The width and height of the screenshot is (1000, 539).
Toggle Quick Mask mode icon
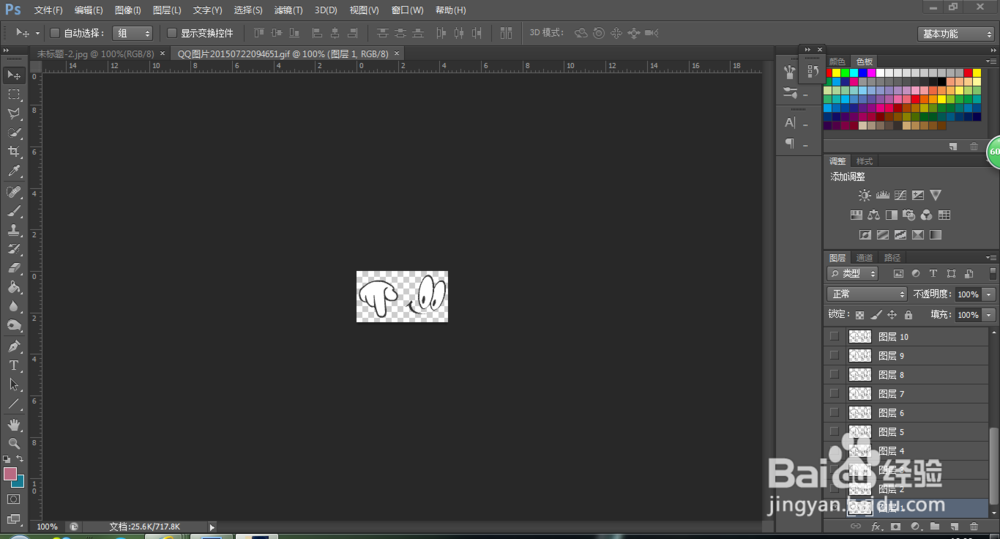(x=13, y=499)
